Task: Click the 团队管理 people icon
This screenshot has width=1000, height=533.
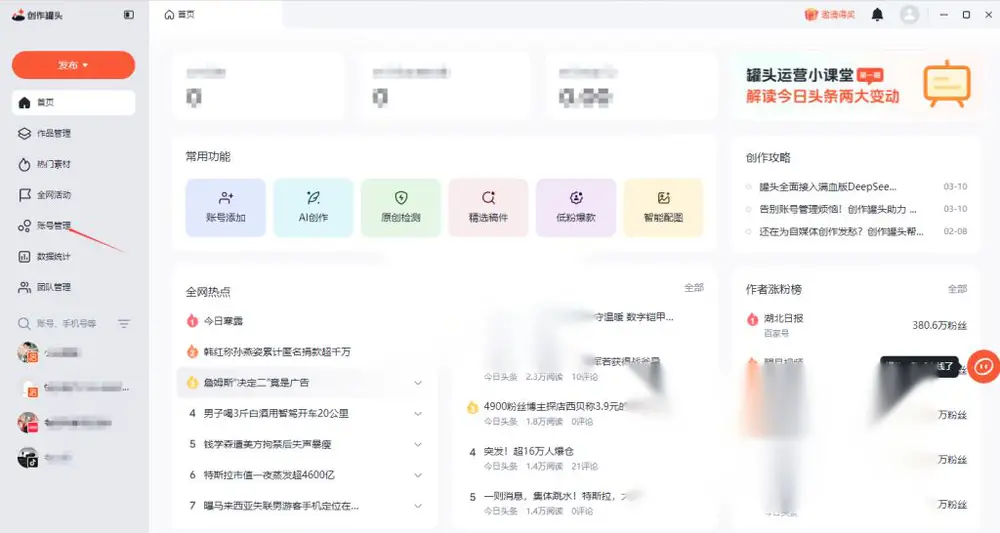Action: pyautogui.click(x=24, y=288)
